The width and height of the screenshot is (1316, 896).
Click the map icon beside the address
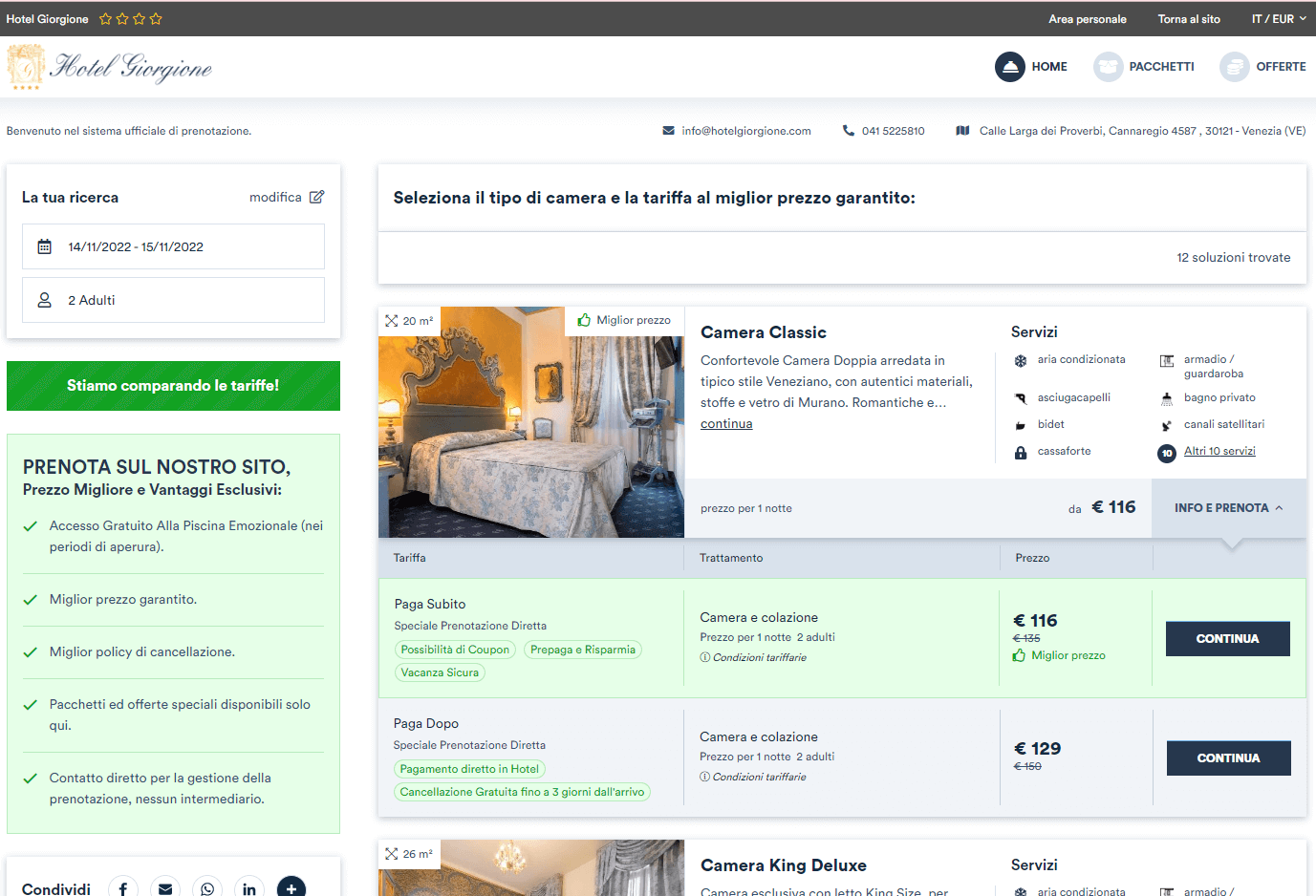tap(963, 131)
